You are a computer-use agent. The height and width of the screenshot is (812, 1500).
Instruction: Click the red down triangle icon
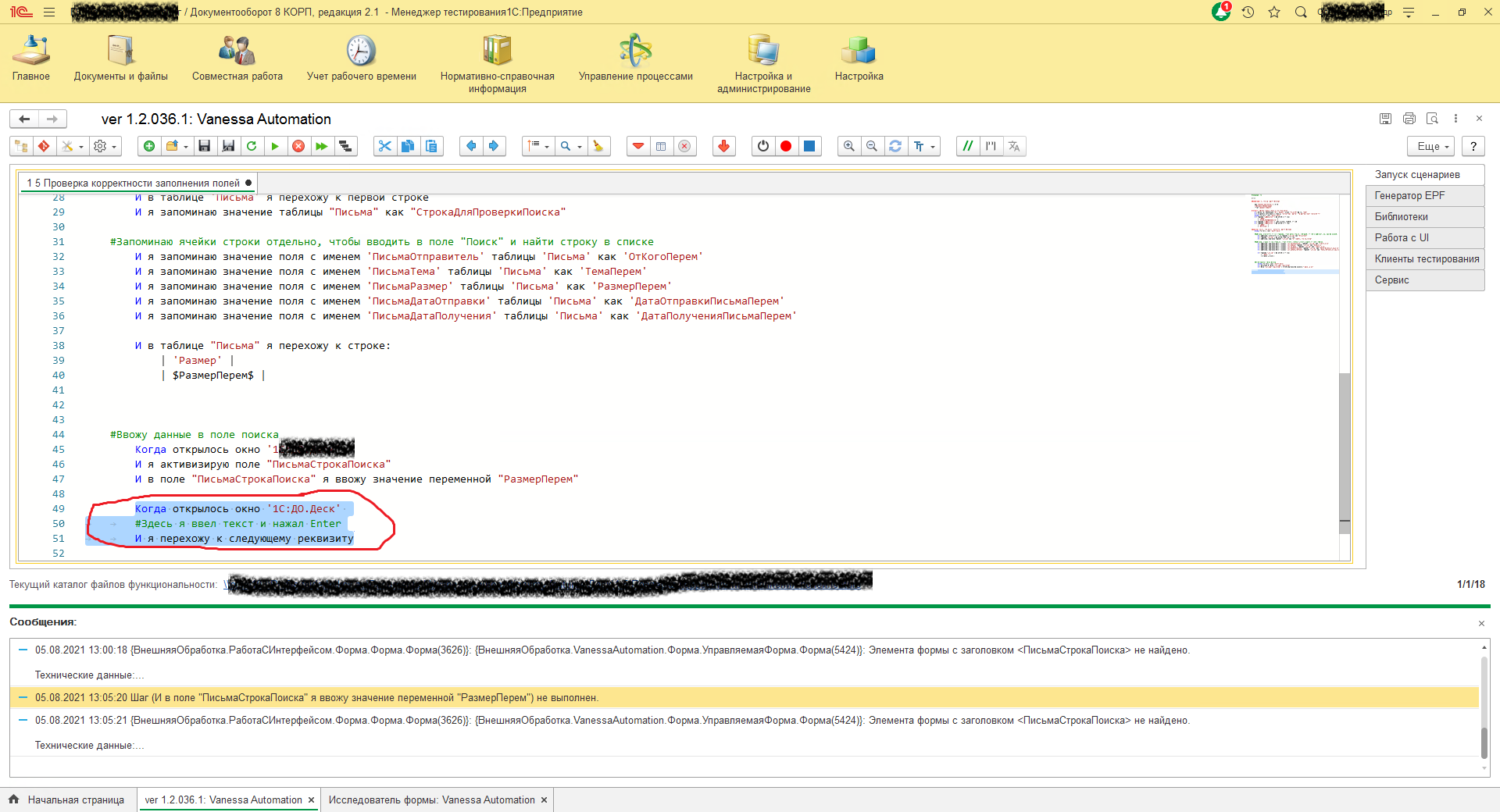[x=638, y=146]
